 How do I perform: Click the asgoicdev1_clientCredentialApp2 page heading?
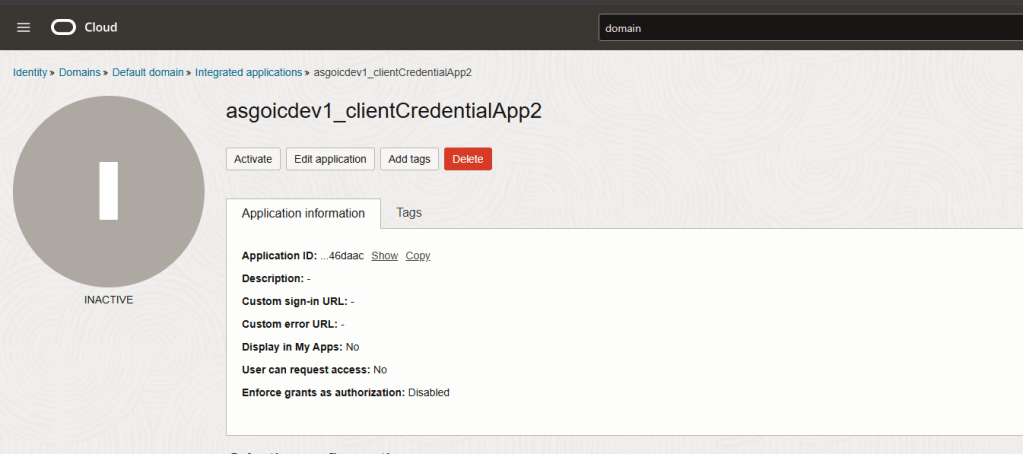tap(384, 111)
